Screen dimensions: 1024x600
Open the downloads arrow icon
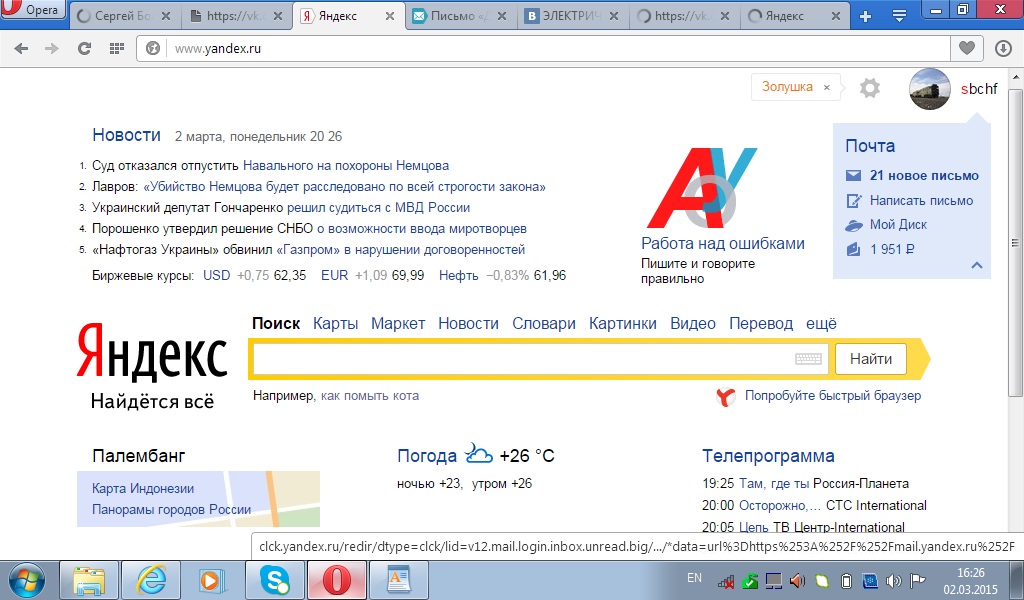pos(1003,48)
